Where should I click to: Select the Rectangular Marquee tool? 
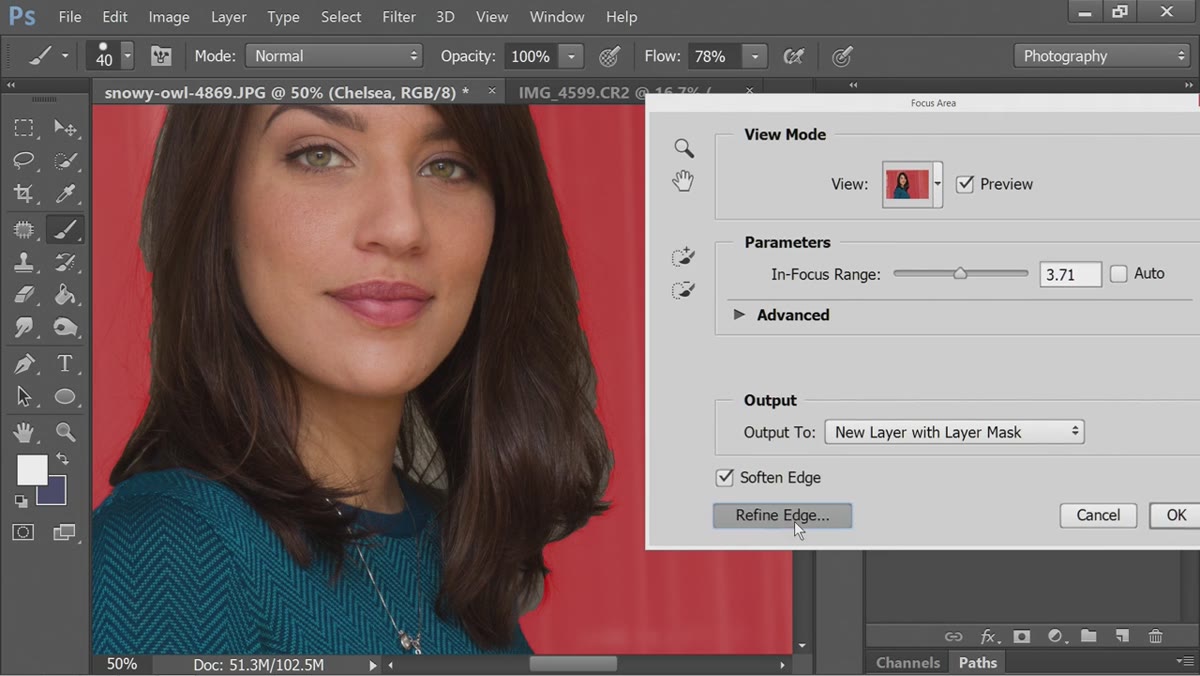(24, 128)
